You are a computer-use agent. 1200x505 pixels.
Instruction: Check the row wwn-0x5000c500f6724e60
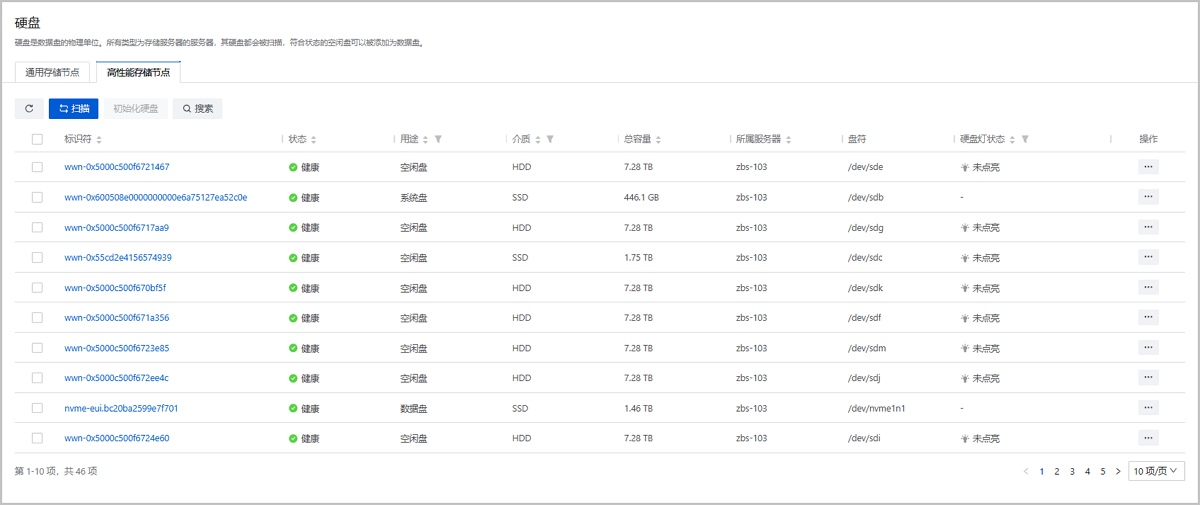pos(37,438)
